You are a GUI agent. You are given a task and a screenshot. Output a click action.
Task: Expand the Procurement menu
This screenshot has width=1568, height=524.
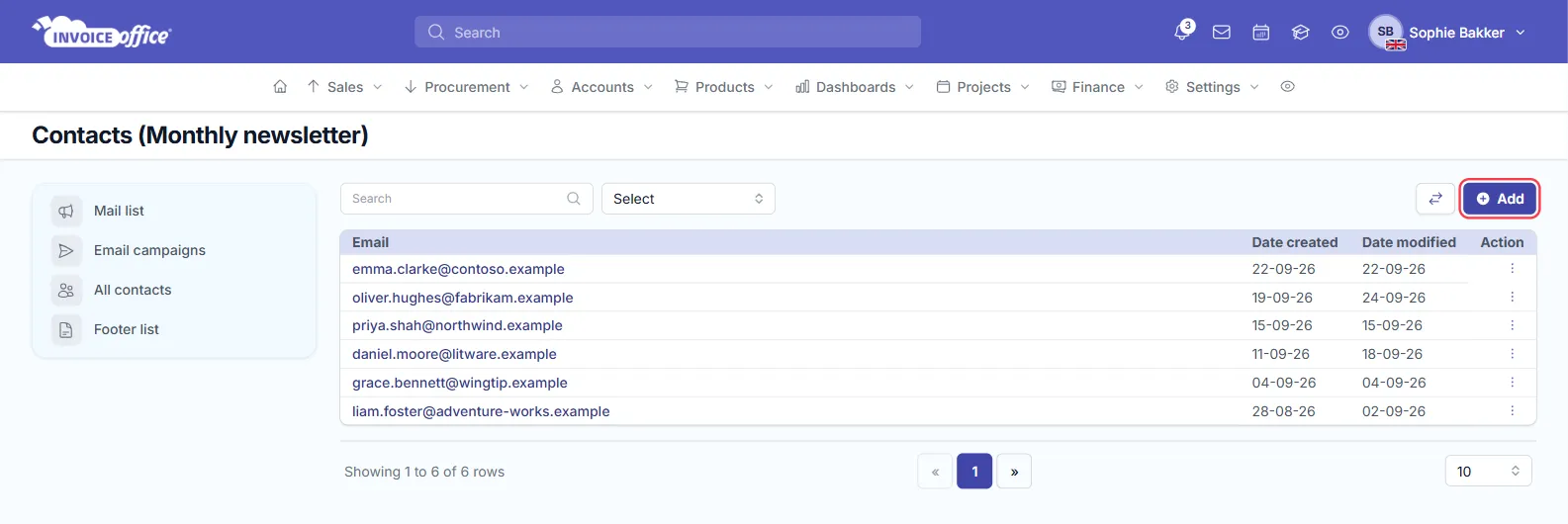click(466, 87)
